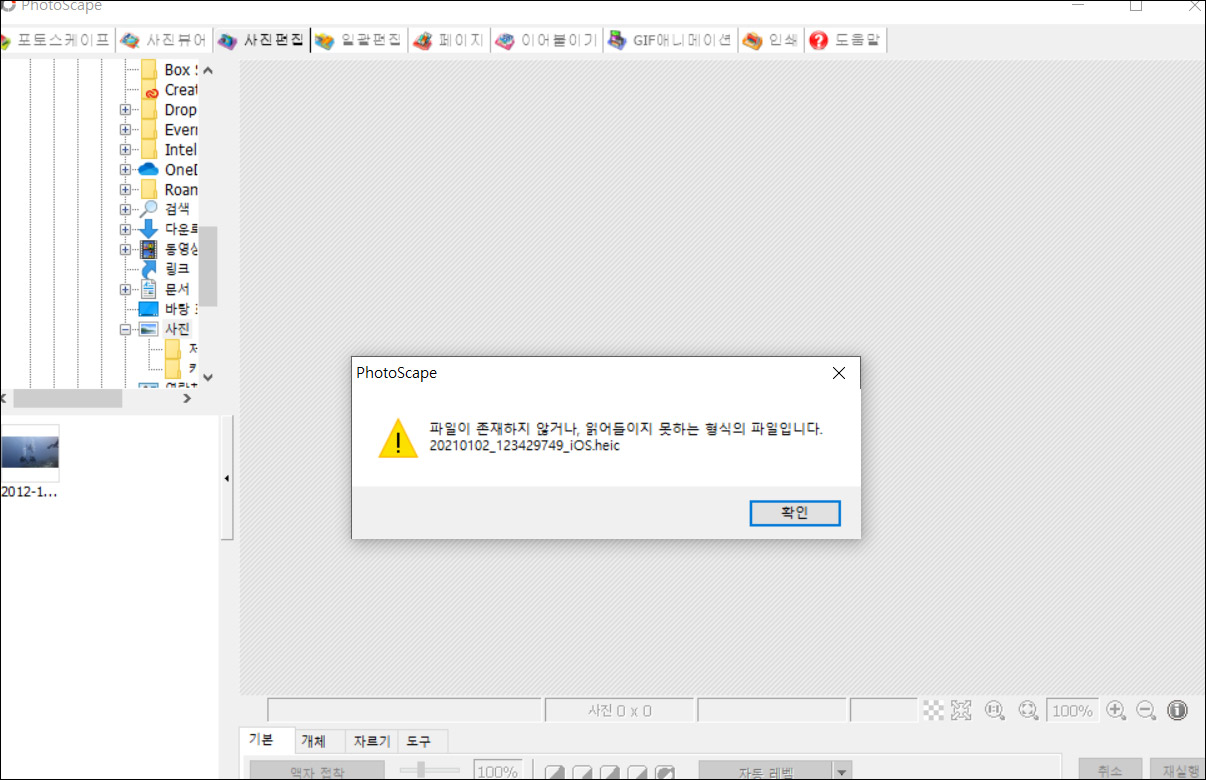Expand the Ever folder tree node
This screenshot has height=780, width=1206.
point(126,130)
